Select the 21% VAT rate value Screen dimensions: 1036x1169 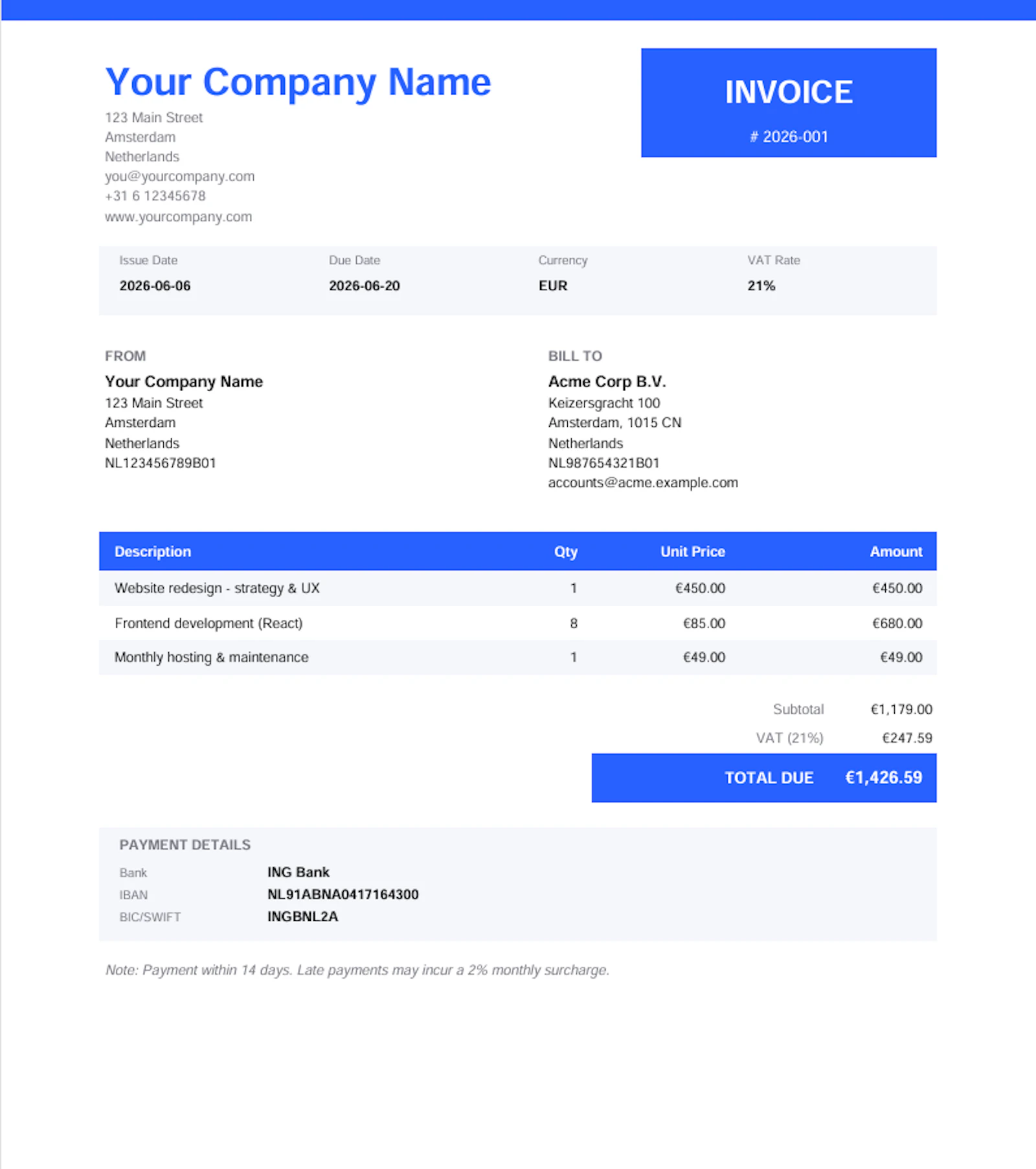click(x=761, y=286)
